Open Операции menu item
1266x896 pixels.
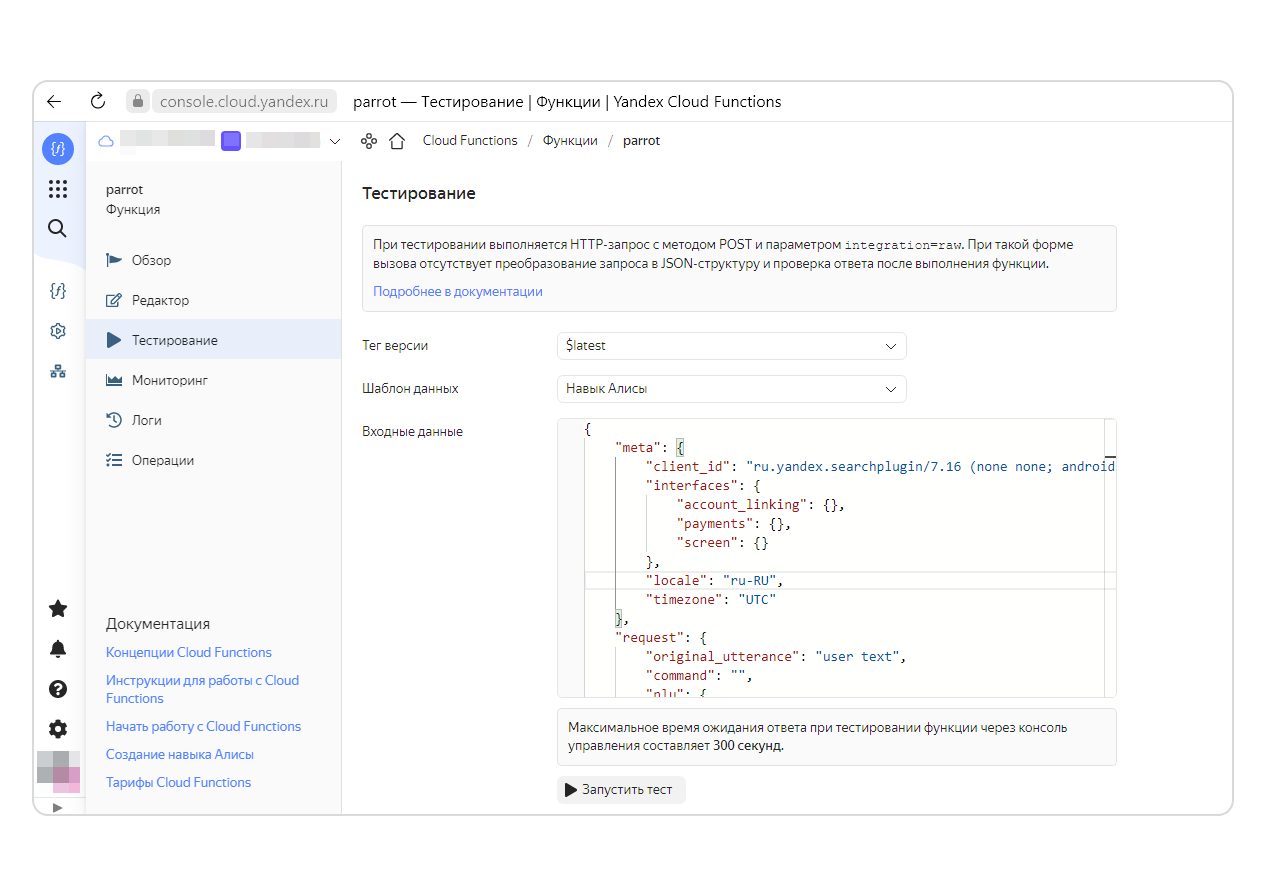point(213,460)
